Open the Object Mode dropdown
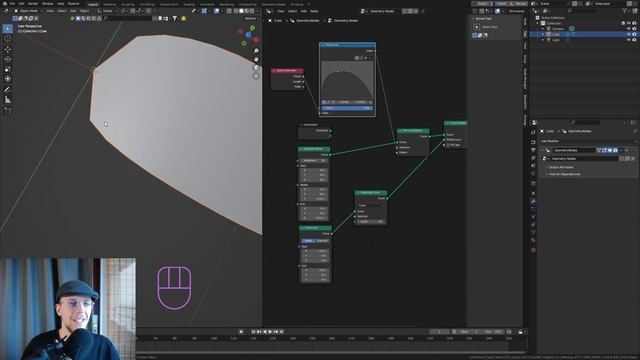 pos(29,11)
